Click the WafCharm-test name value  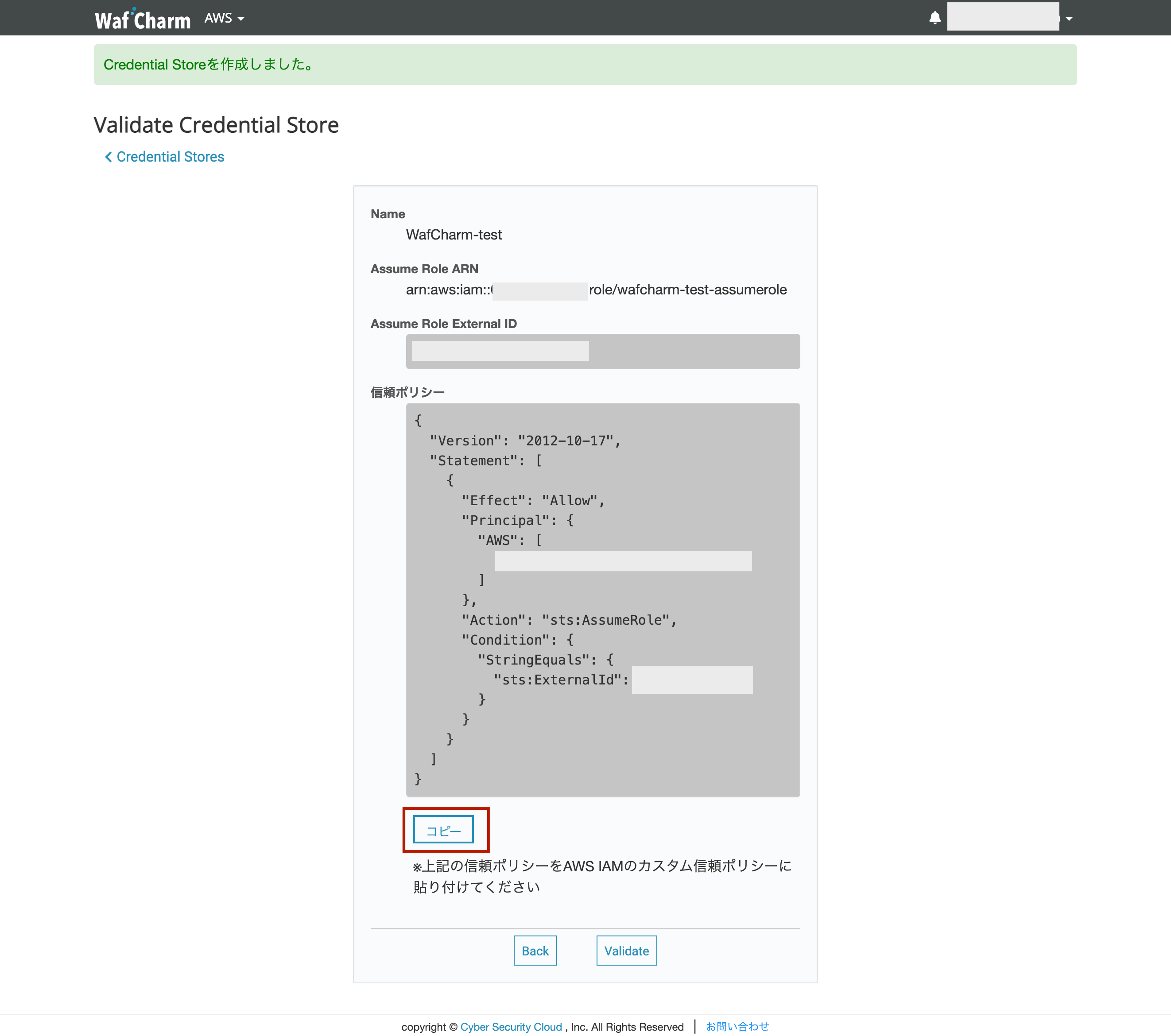[x=453, y=235]
